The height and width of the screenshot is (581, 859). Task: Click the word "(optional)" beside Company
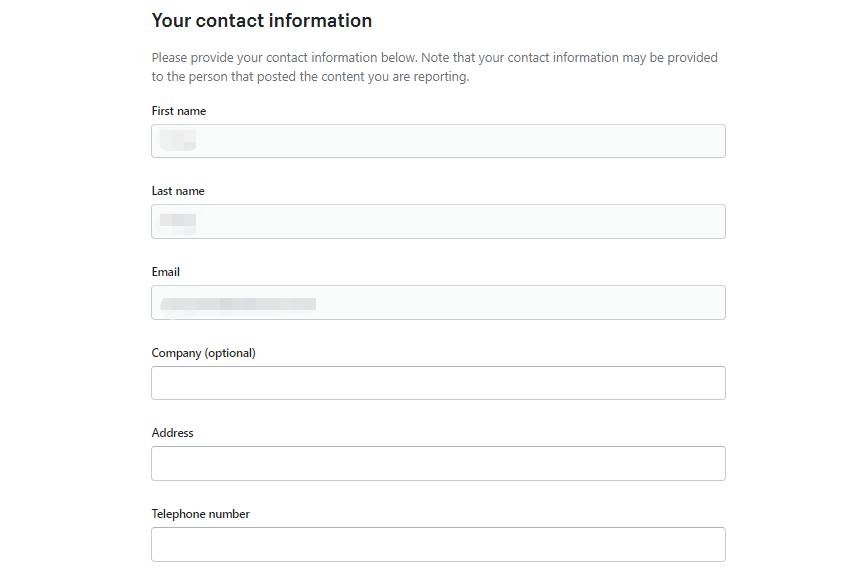pos(230,353)
